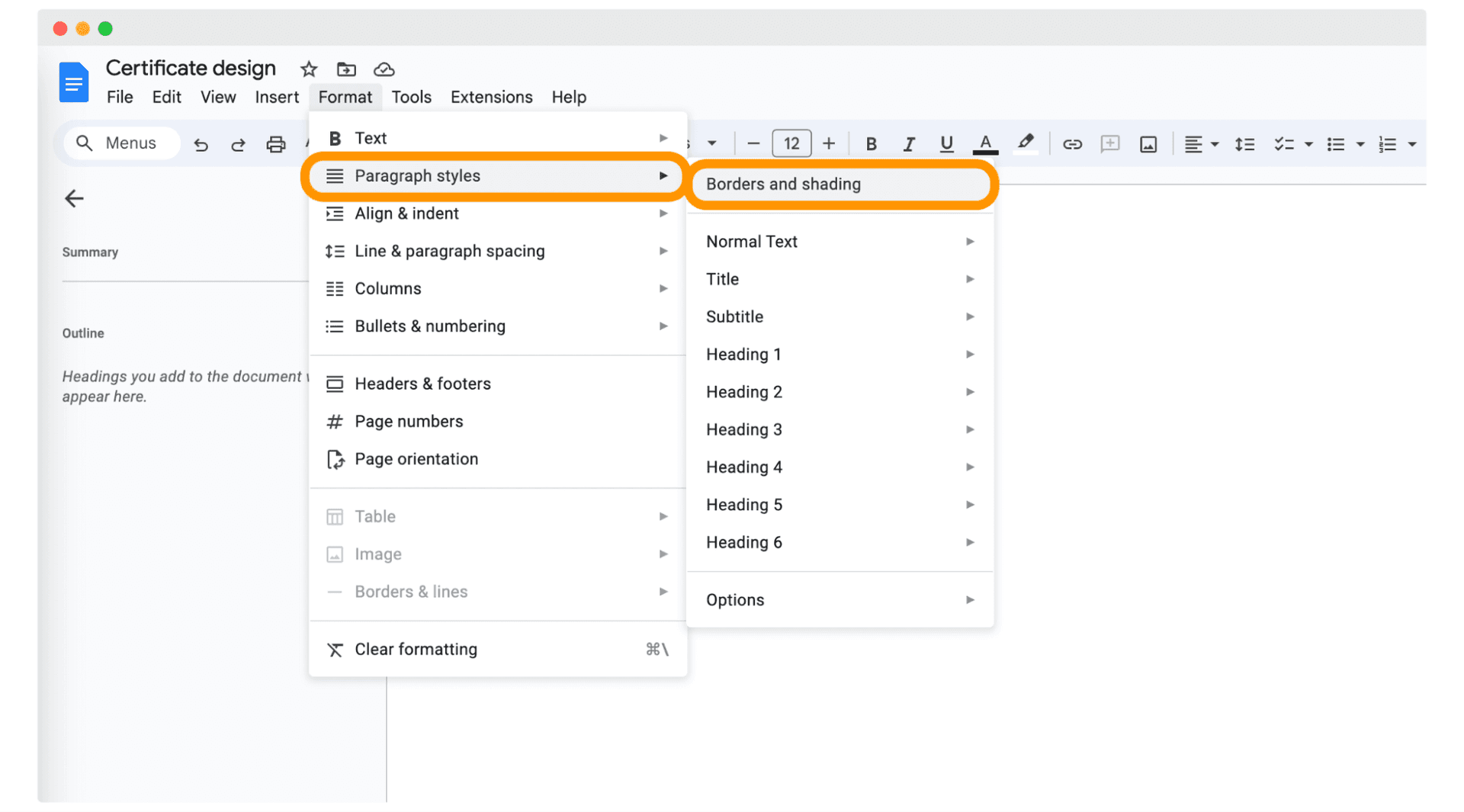
Task: Open the View menu
Action: coord(218,98)
